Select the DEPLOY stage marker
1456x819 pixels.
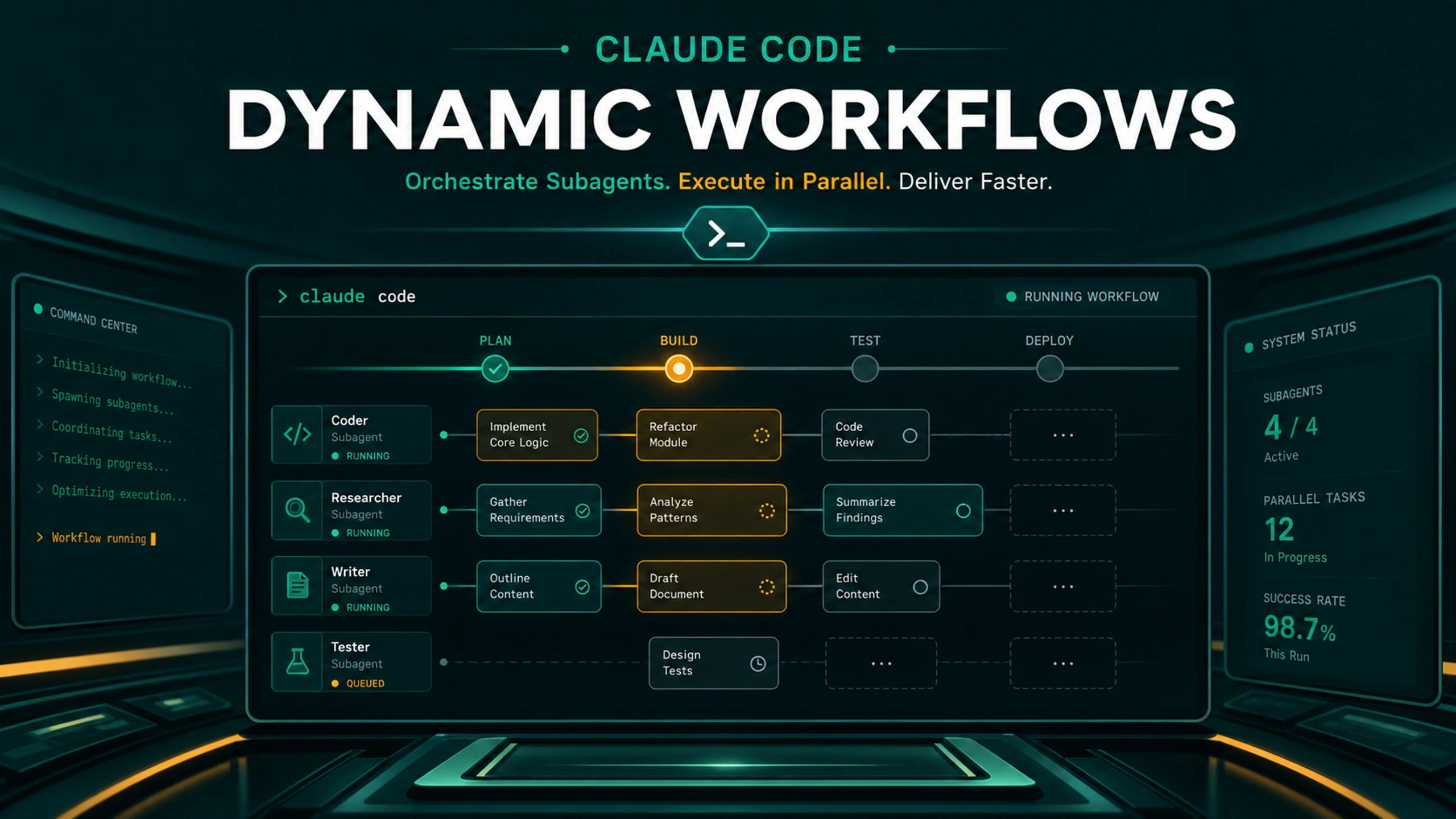tap(1050, 369)
